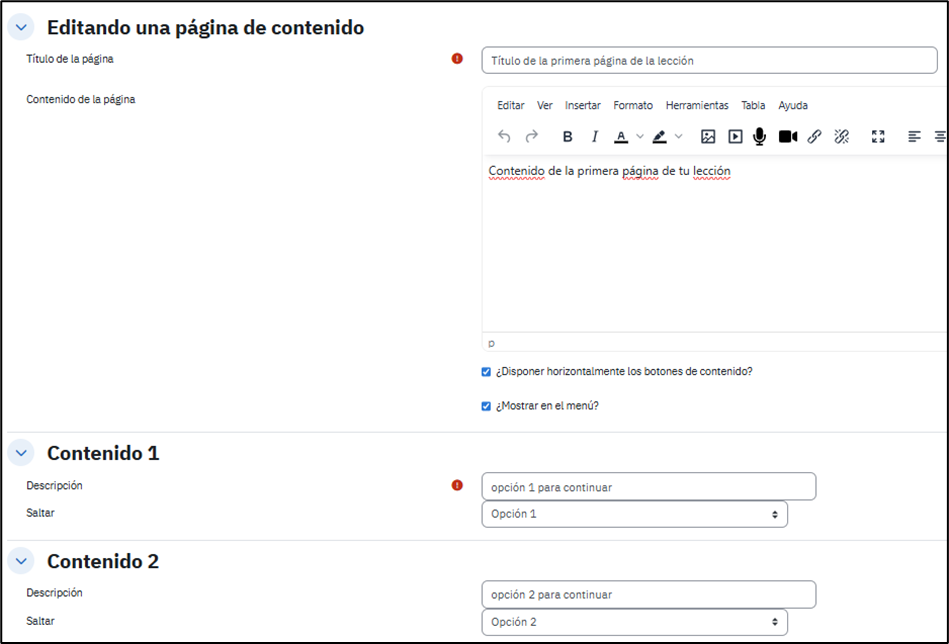
Task: Enter fullscreen mode in the editor
Action: (x=878, y=137)
